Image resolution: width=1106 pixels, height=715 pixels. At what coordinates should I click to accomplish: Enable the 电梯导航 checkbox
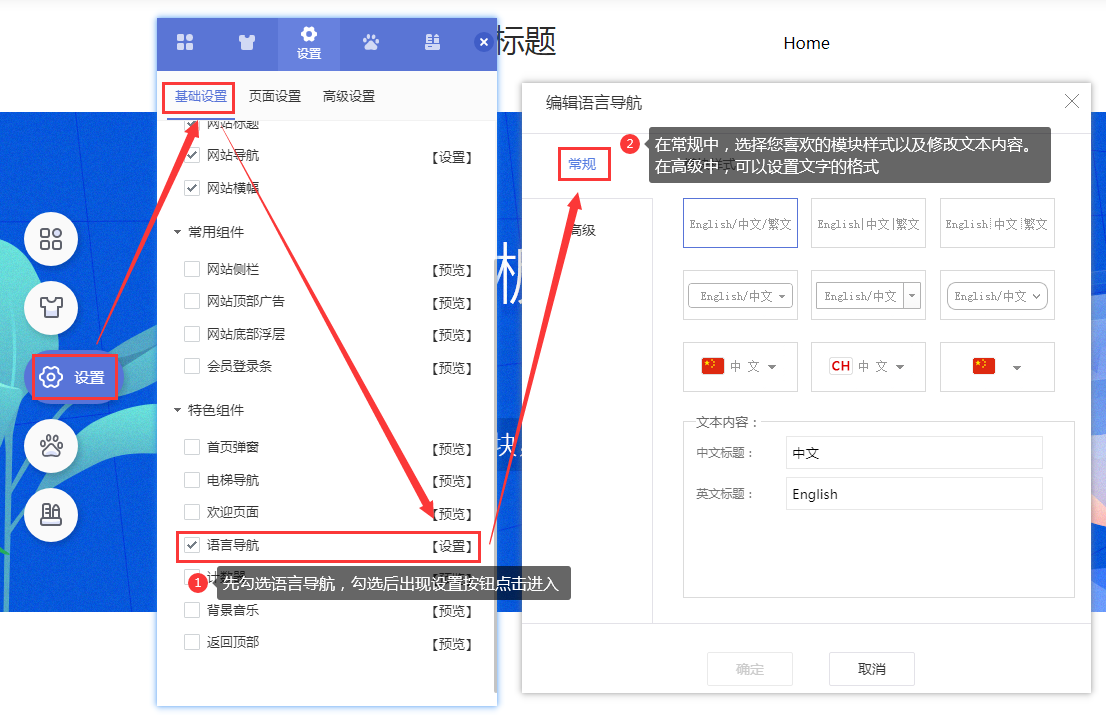(x=192, y=480)
